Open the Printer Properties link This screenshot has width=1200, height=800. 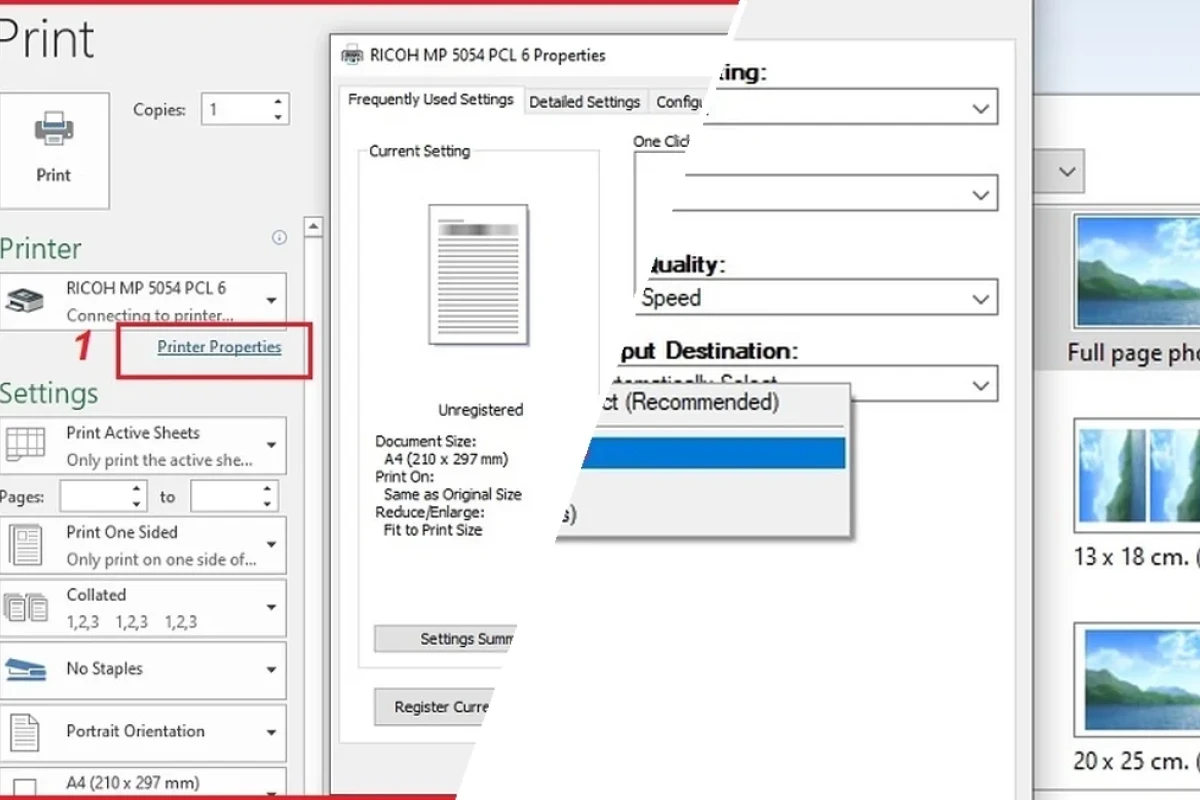tap(219, 347)
